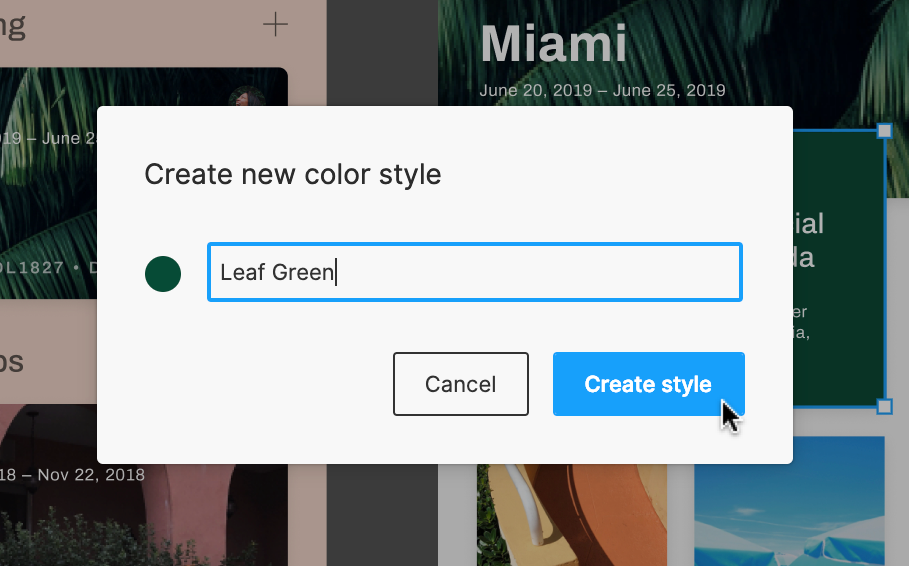Screen dimensions: 909x566
Task: Click the small avatar on the palm photo
Action: click(246, 98)
